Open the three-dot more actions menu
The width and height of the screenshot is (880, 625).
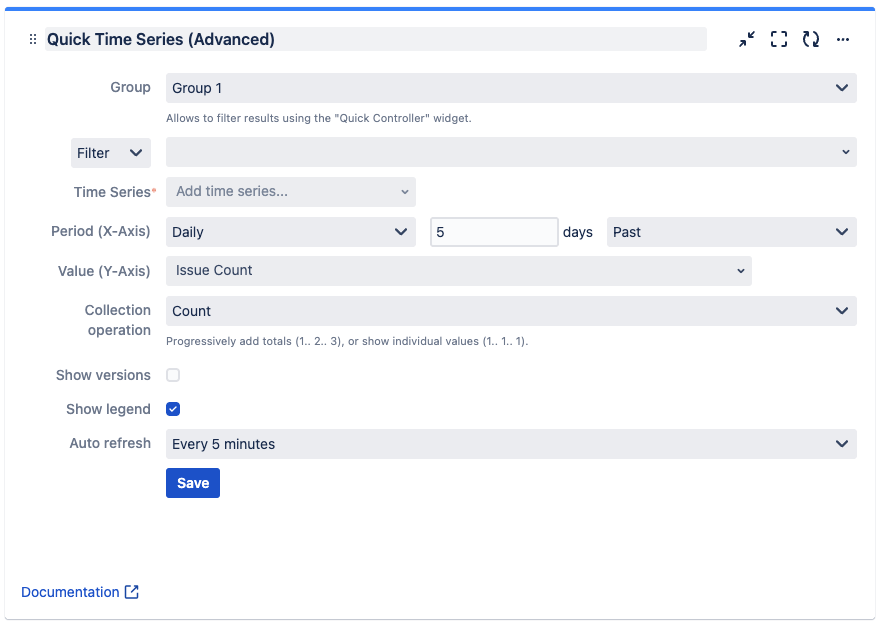[x=843, y=40]
